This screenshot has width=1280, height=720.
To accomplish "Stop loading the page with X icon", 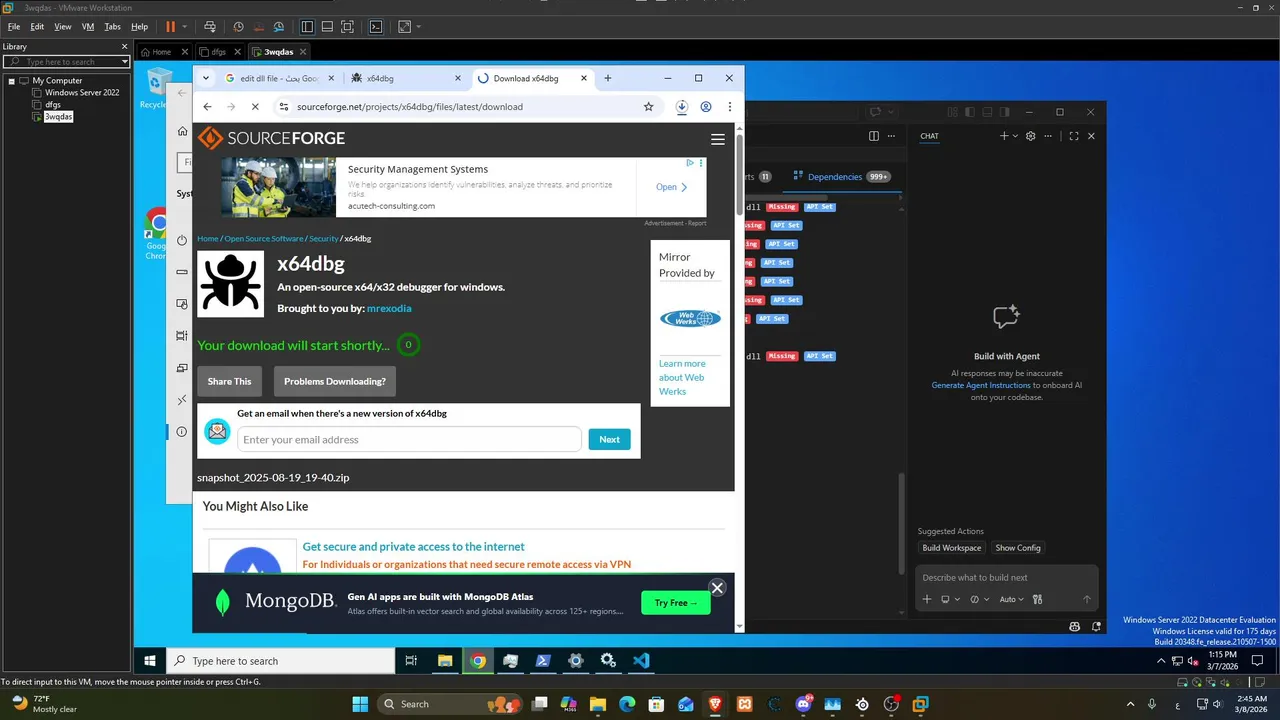I will [255, 107].
